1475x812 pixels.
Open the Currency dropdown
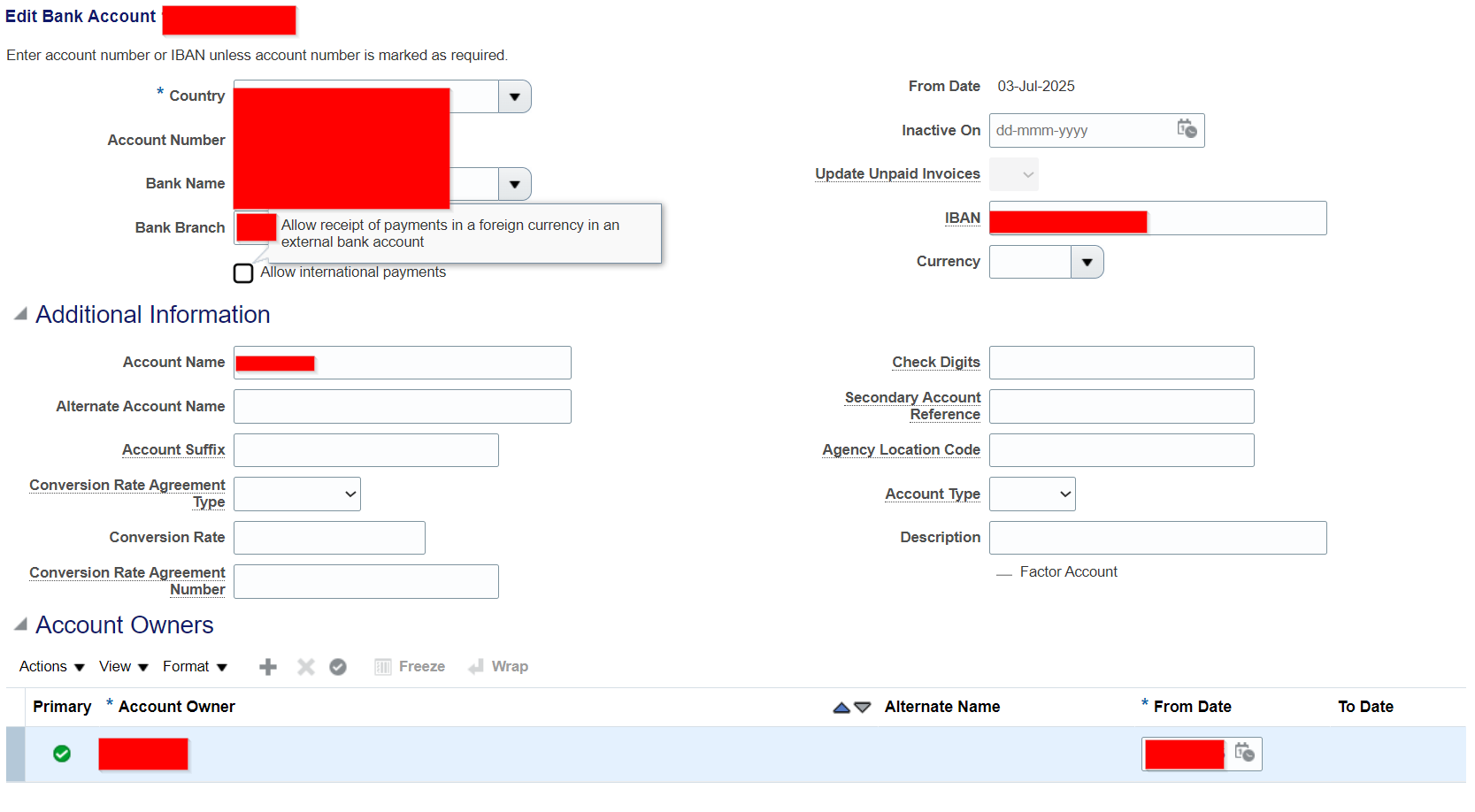pyautogui.click(x=1087, y=262)
